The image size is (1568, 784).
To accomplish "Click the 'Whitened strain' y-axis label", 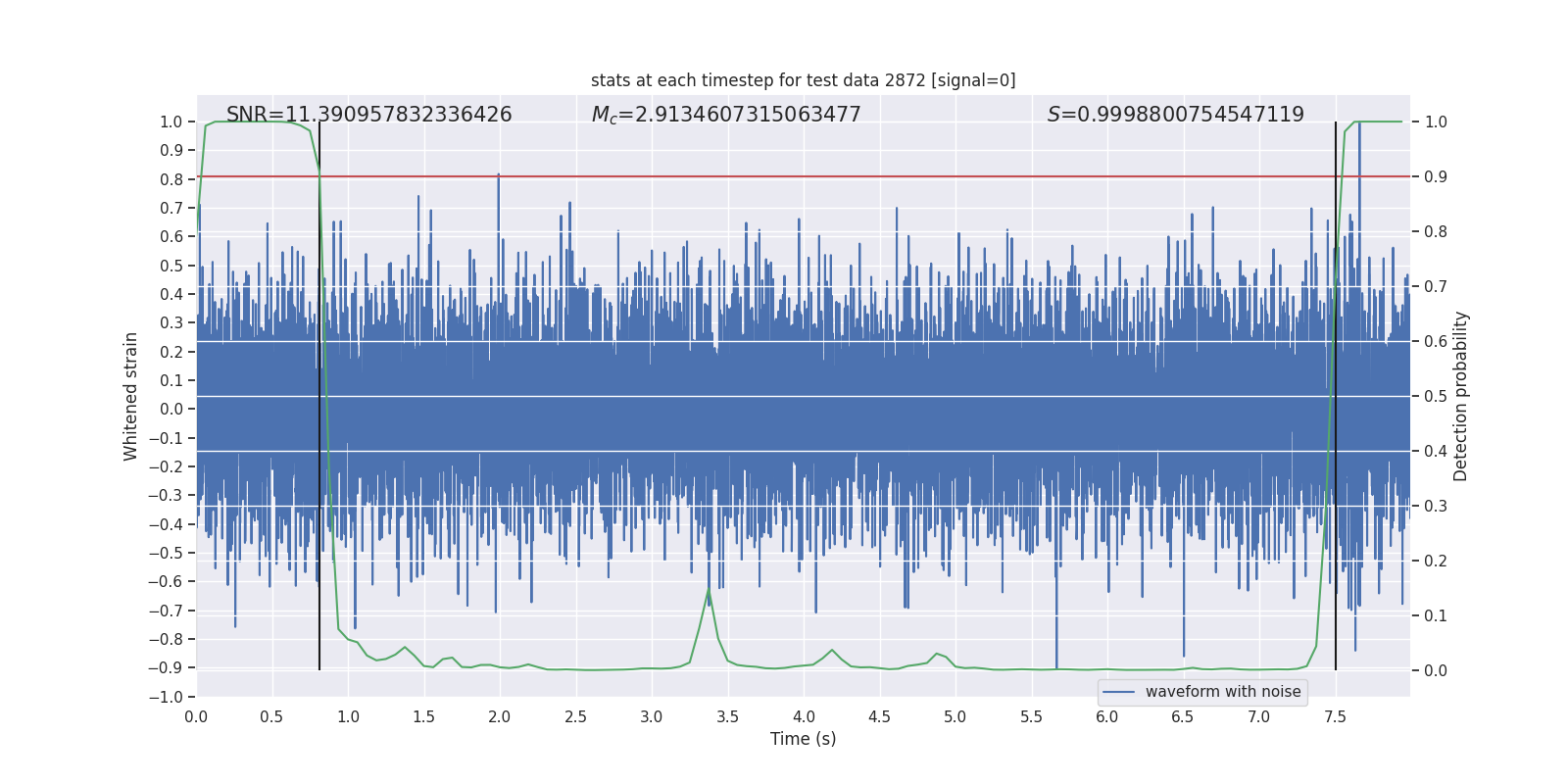I will pyautogui.click(x=131, y=396).
